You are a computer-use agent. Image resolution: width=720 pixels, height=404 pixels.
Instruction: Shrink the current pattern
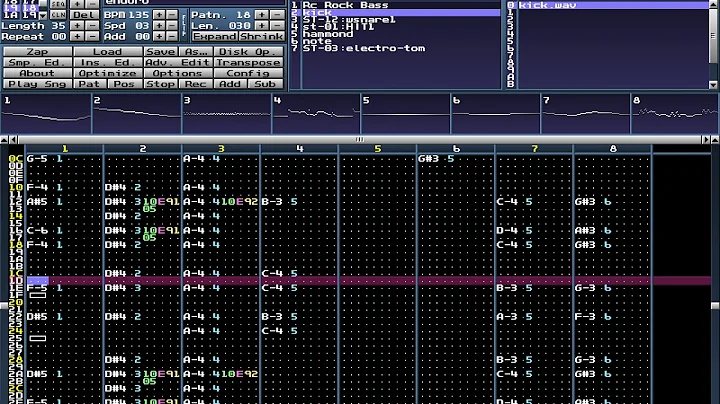(261, 36)
